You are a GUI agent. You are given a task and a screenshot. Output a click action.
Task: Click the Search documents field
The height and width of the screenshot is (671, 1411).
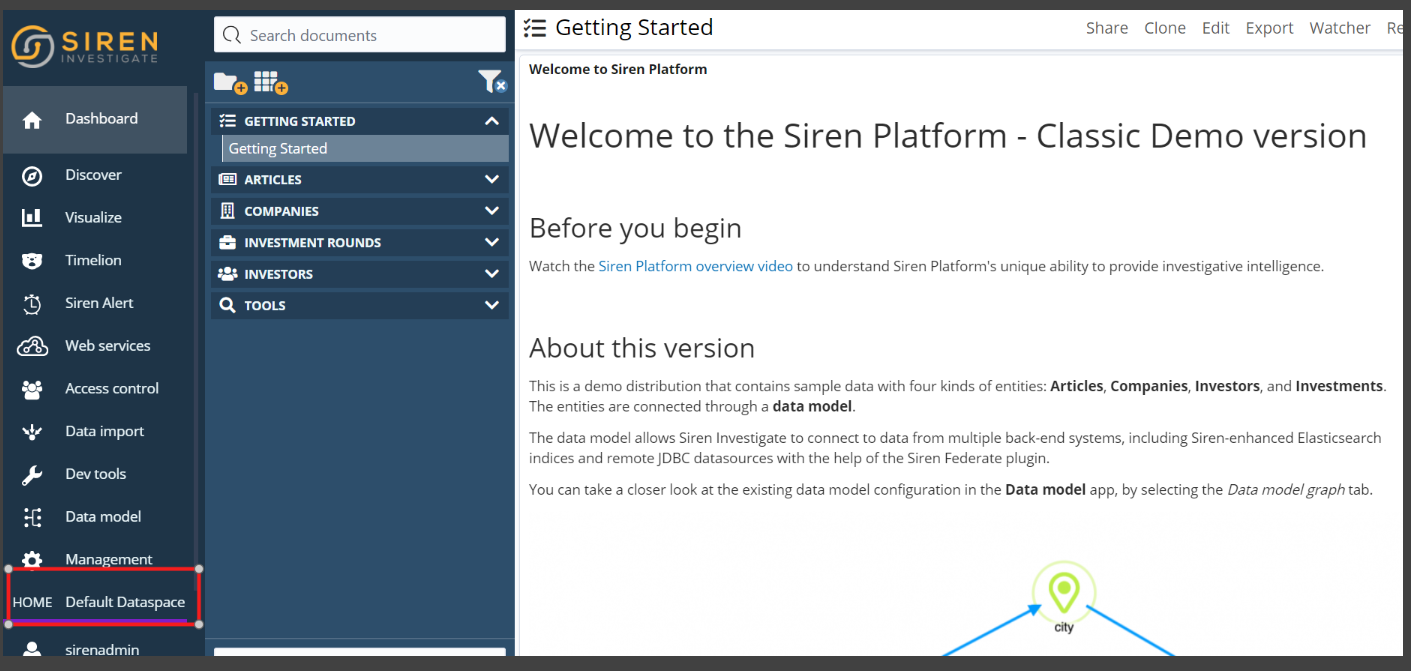click(360, 35)
